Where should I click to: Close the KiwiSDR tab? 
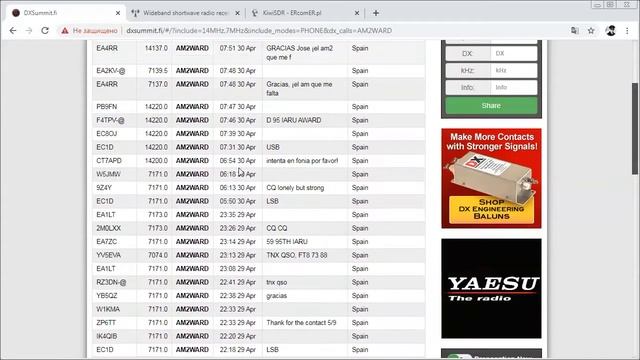pos(357,13)
